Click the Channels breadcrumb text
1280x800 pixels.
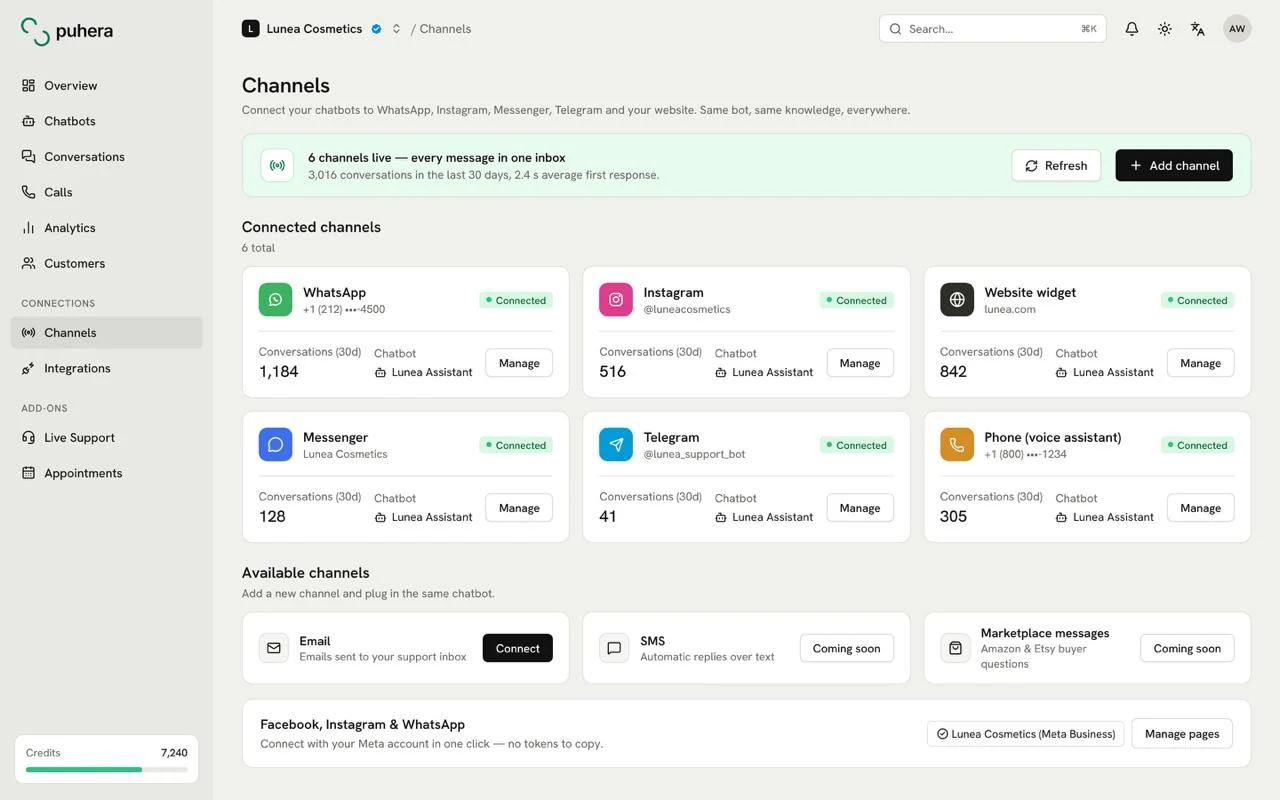pos(445,29)
